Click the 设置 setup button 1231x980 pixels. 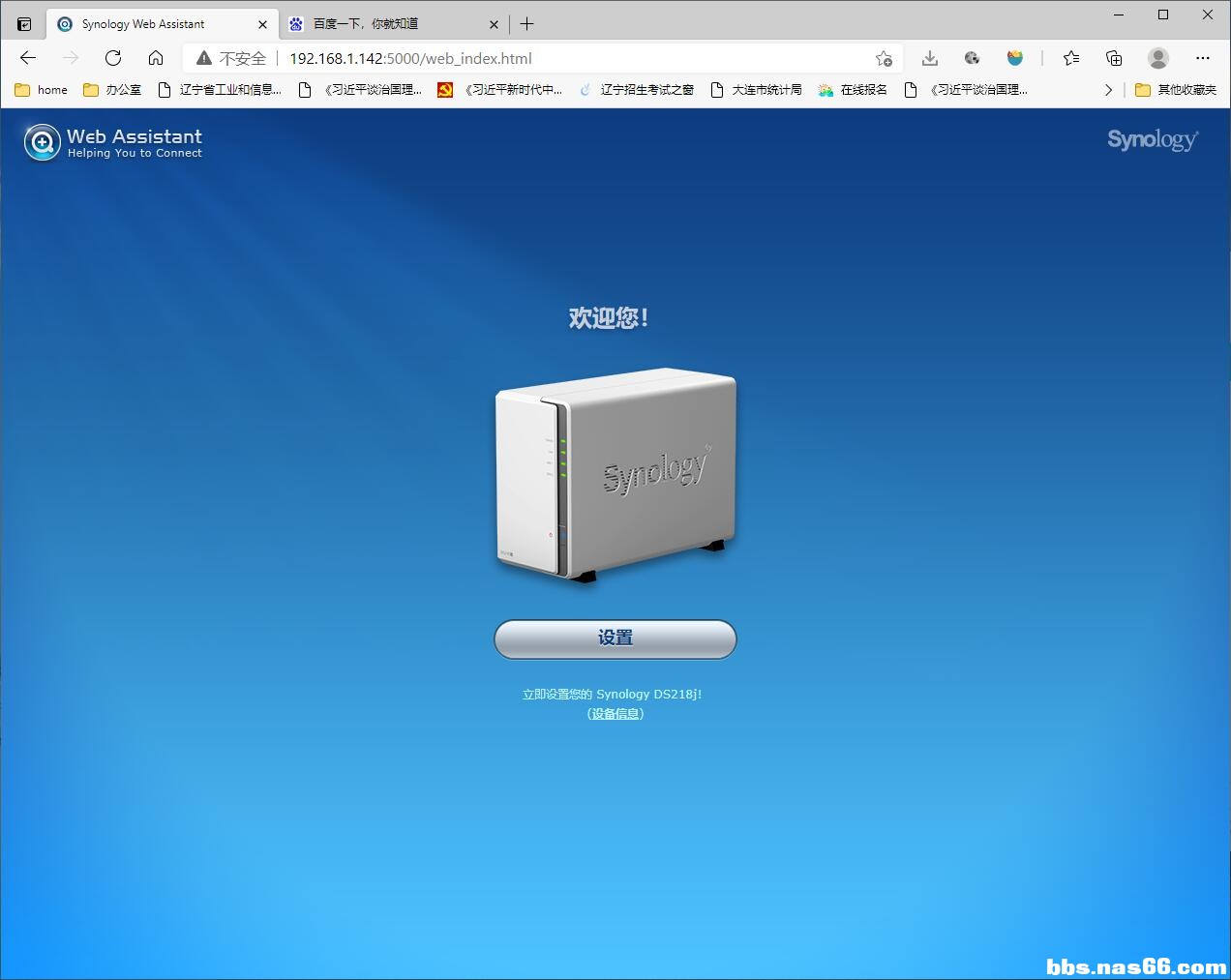pyautogui.click(x=615, y=638)
